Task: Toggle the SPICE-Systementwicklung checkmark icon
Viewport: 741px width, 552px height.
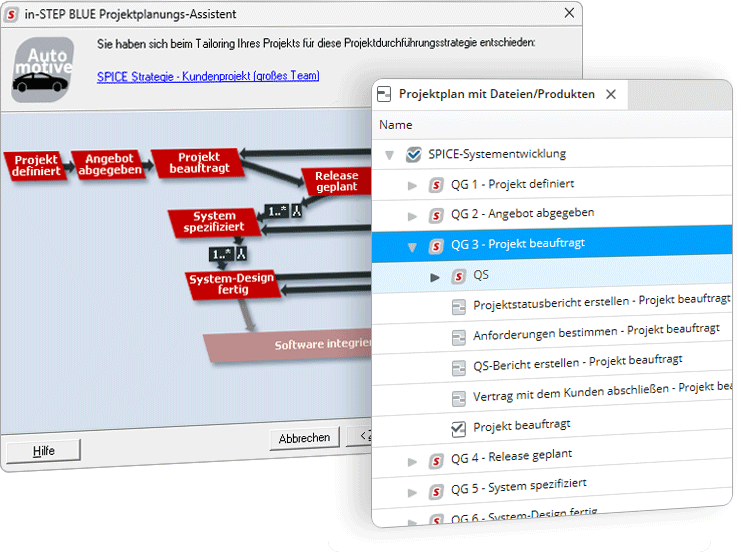Action: pyautogui.click(x=414, y=155)
